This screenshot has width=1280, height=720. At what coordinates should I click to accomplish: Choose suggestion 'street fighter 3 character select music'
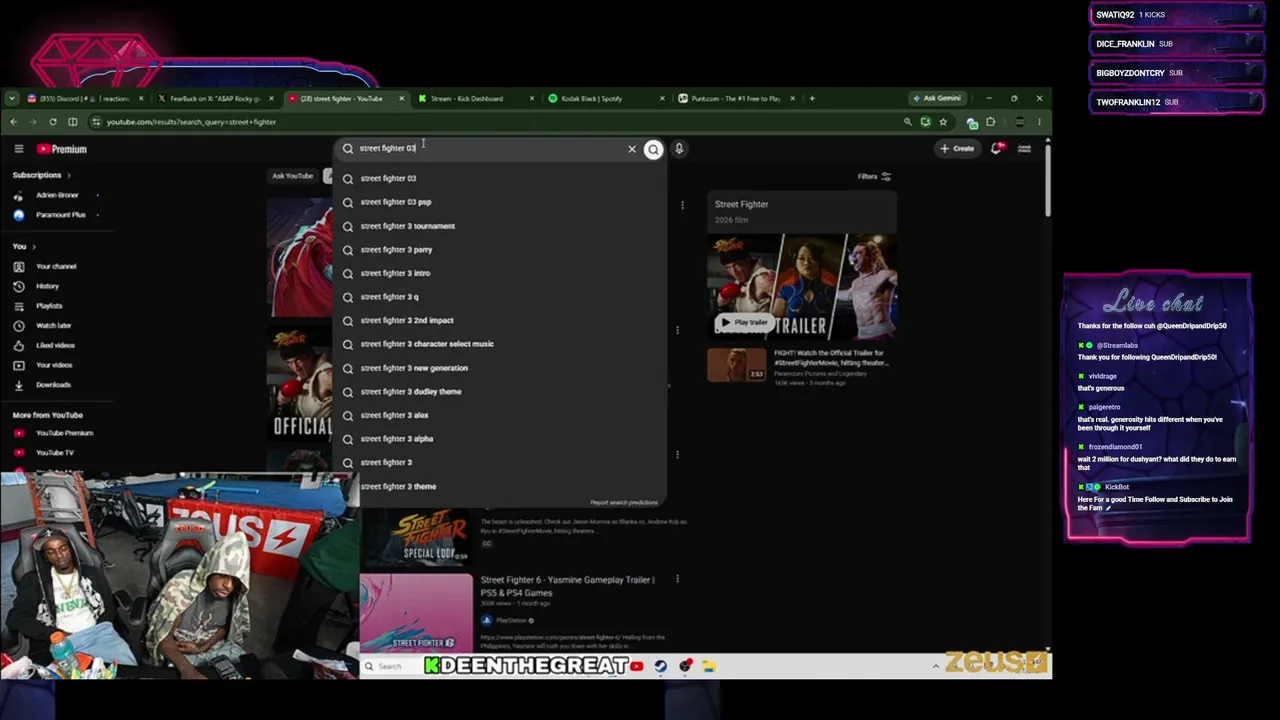tap(500, 344)
